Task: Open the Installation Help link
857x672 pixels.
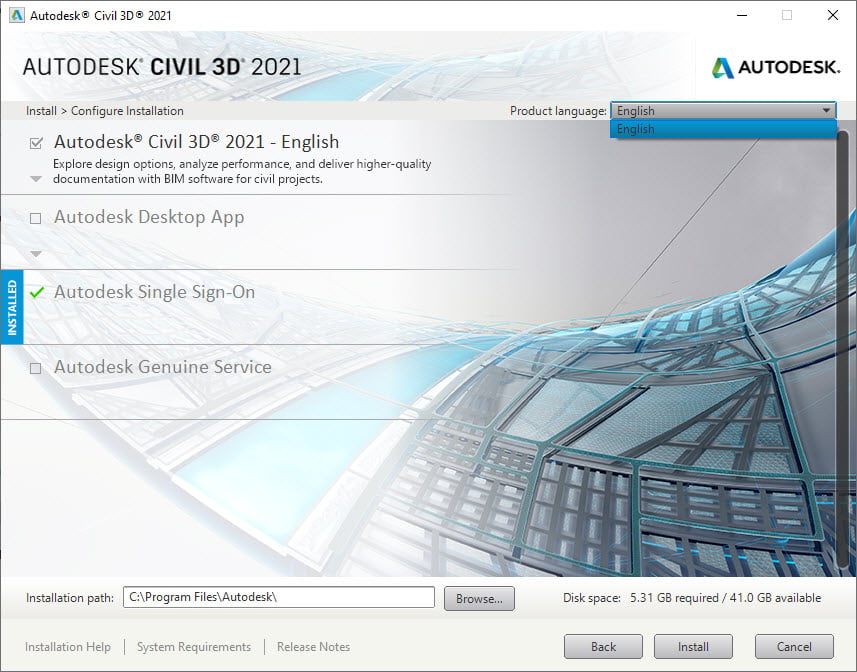Action: [68, 646]
